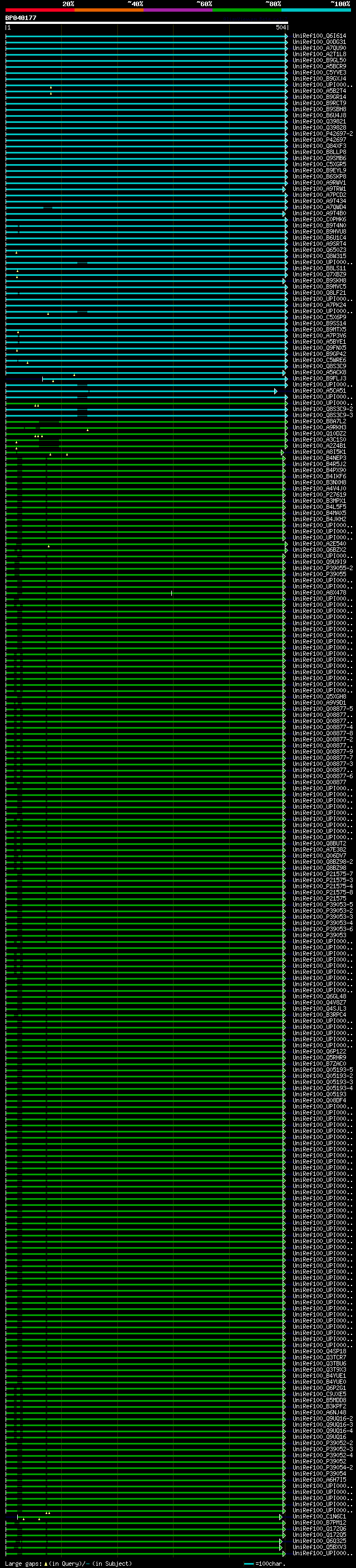The image size is (356, 1568).
Task: Select hit label UniRef100_Q39821
Action: point(319,122)
